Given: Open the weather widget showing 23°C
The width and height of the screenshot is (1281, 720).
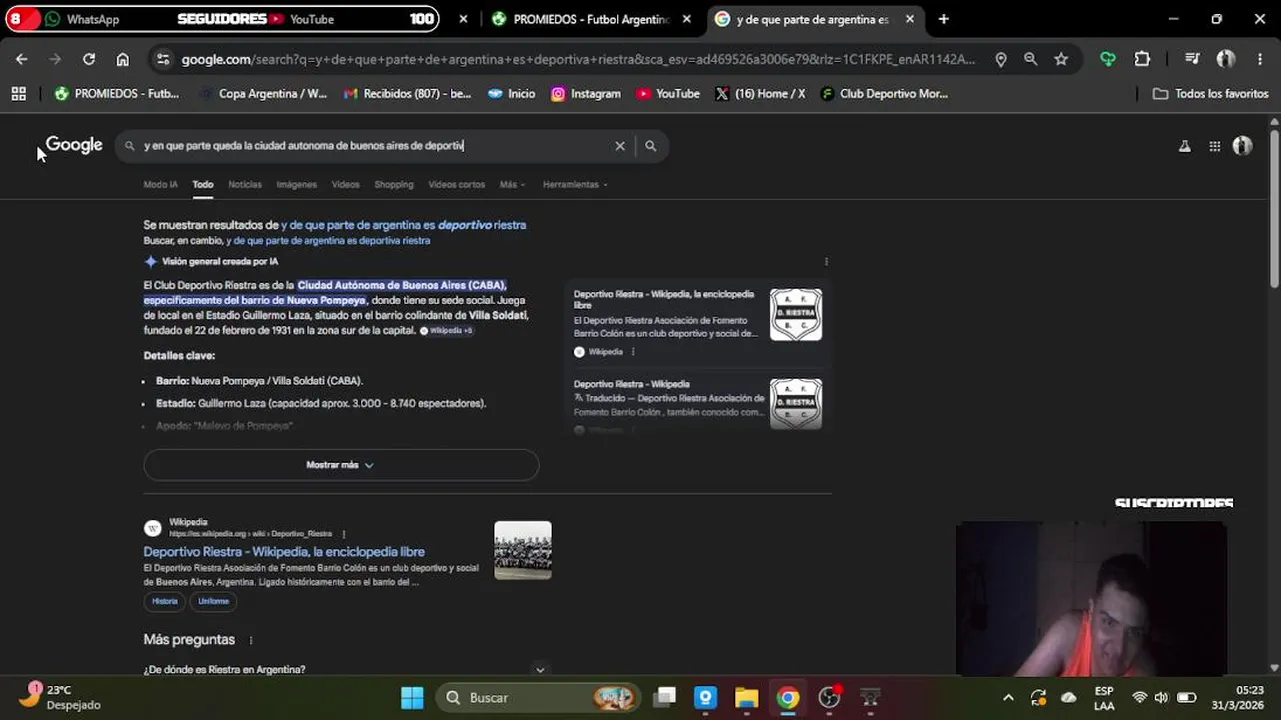Looking at the screenshot, I should (x=62, y=697).
